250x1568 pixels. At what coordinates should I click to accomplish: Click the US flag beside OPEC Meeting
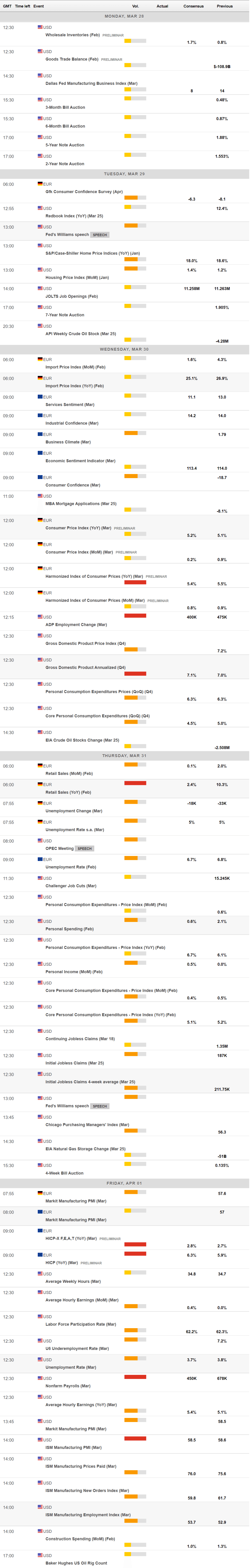click(40, 841)
